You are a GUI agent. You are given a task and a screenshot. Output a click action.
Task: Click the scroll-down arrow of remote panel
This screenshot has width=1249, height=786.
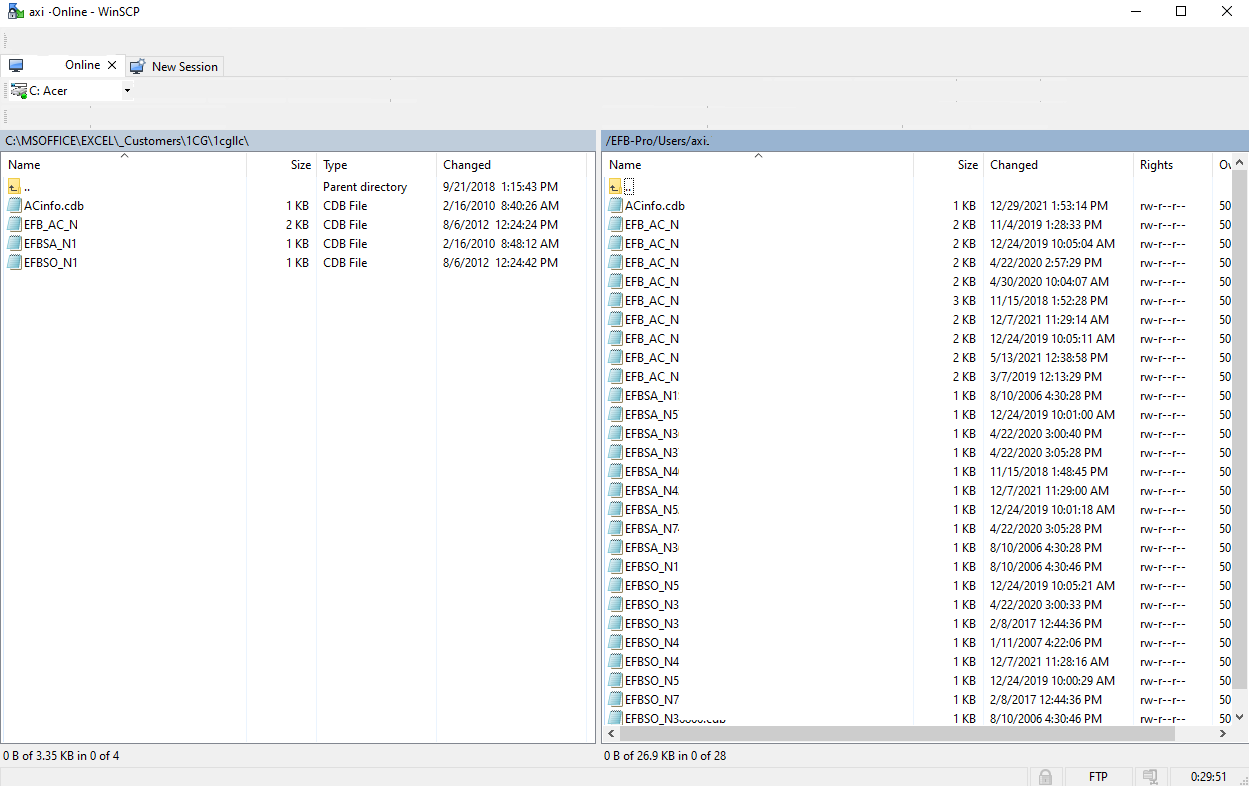[1241, 716]
